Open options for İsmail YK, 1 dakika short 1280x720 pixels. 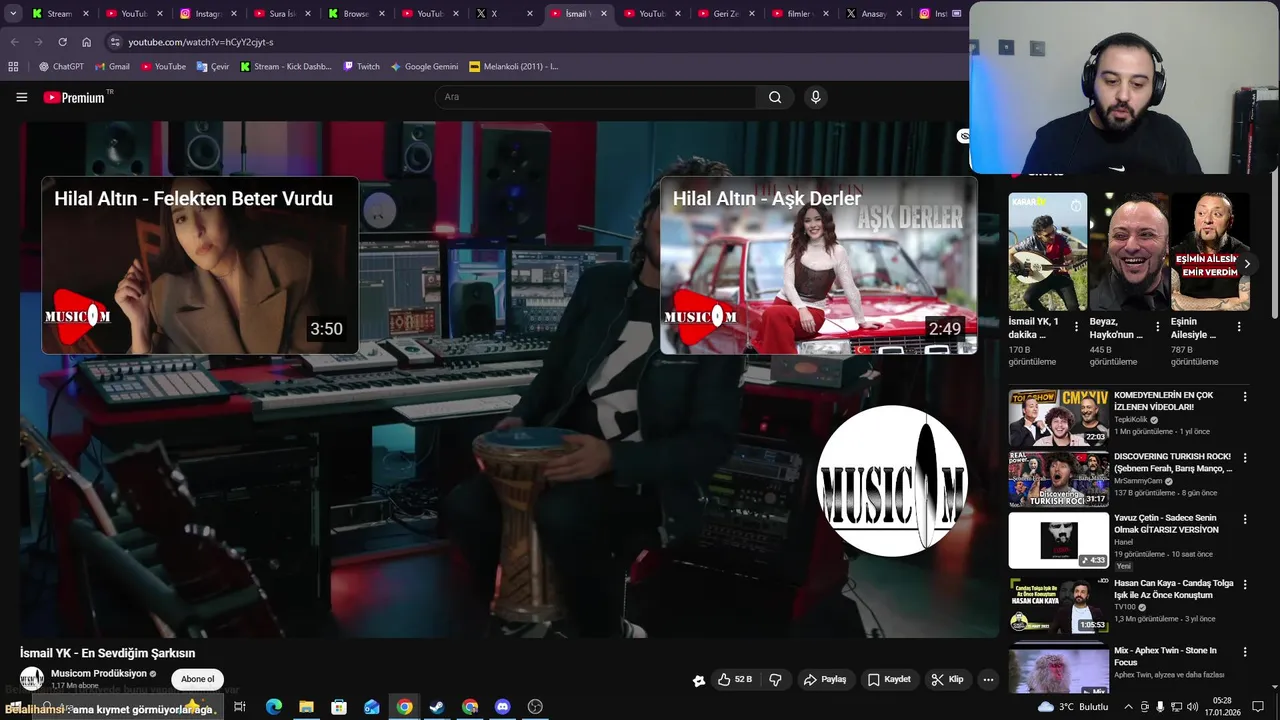click(1076, 327)
